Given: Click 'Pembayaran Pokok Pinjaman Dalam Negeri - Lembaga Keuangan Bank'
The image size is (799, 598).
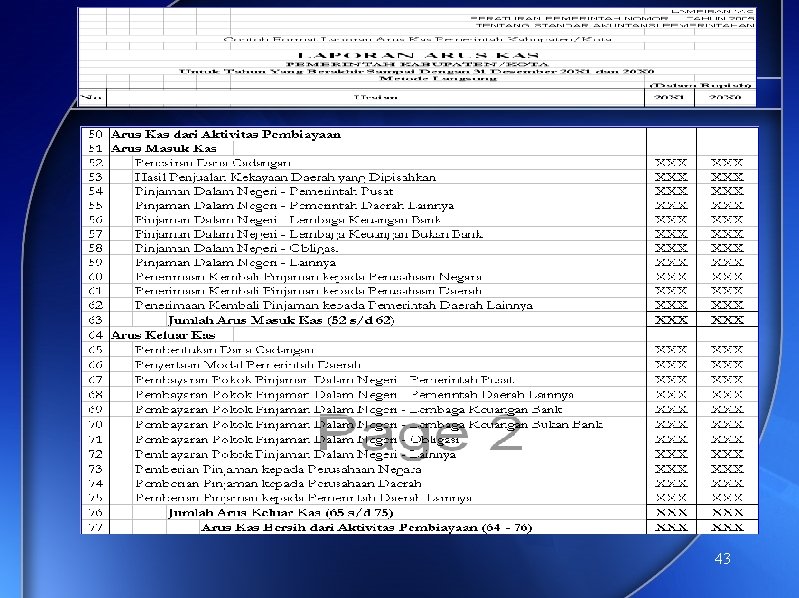Looking at the screenshot, I should (349, 410).
